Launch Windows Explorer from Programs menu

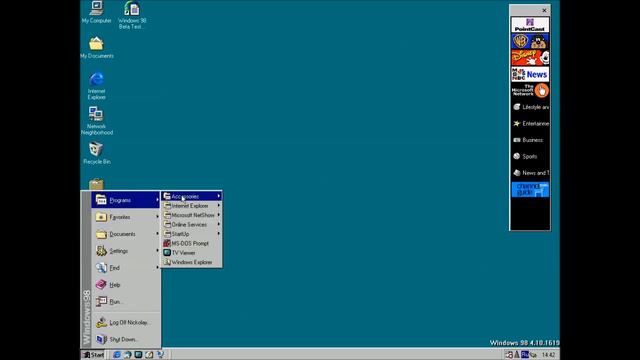[x=191, y=262]
